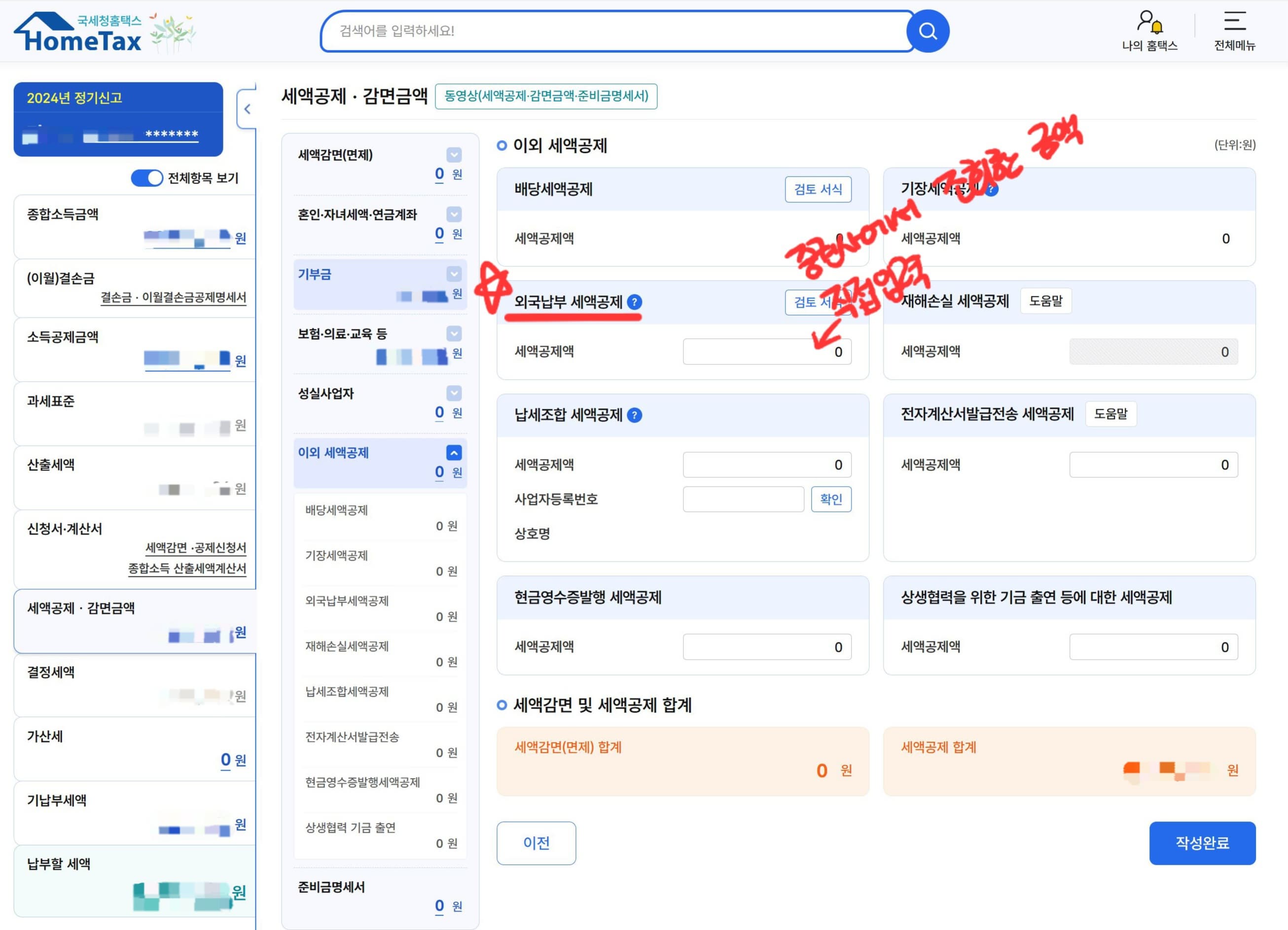Click help icon beside 외국납부 세액공제
Viewport: 1288px width, 930px height.
click(x=634, y=302)
